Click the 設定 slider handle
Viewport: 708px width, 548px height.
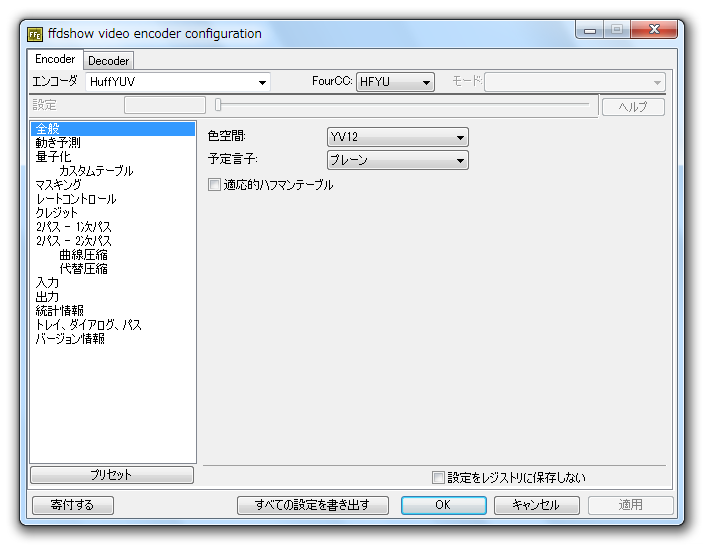point(218,105)
